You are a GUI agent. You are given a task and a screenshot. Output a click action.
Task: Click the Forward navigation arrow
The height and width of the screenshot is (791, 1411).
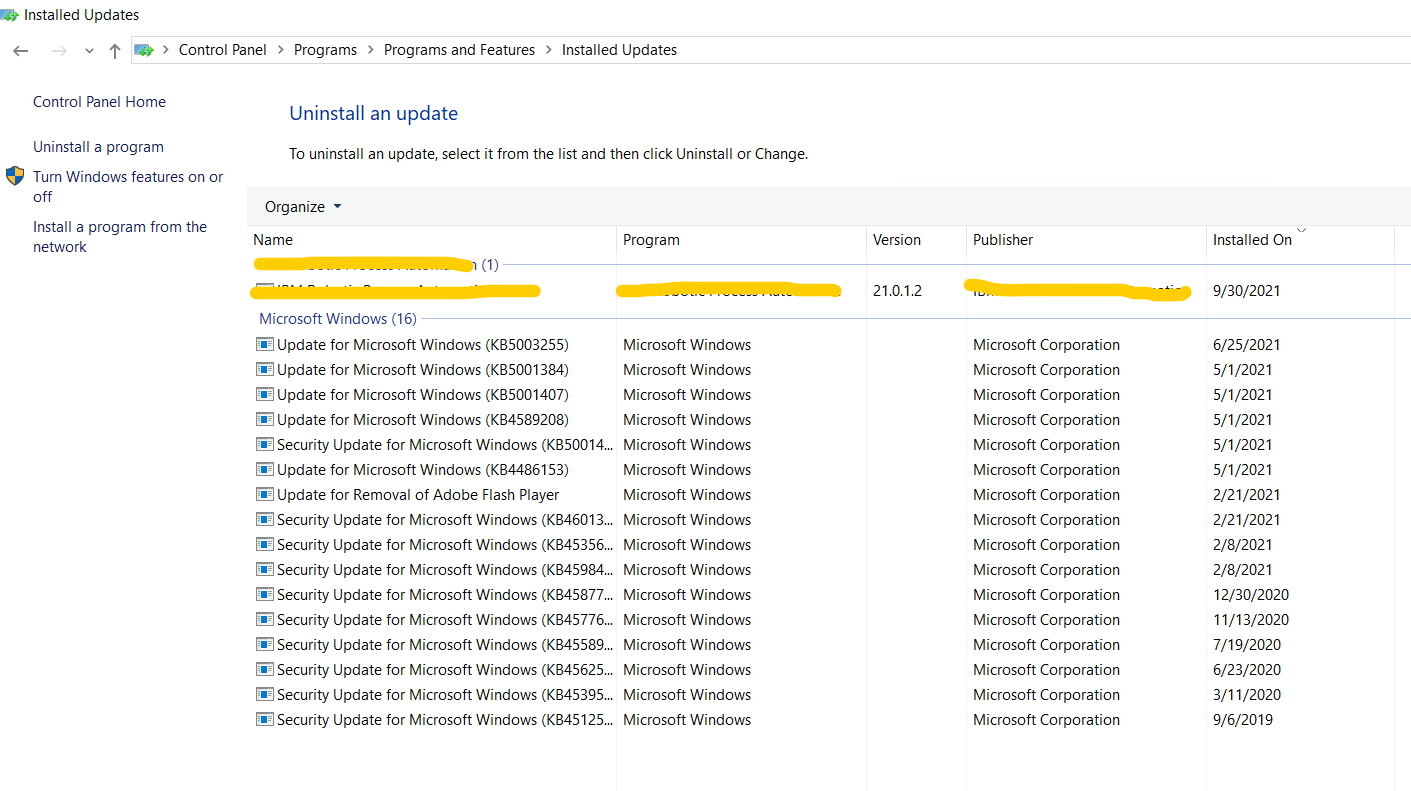(x=58, y=50)
